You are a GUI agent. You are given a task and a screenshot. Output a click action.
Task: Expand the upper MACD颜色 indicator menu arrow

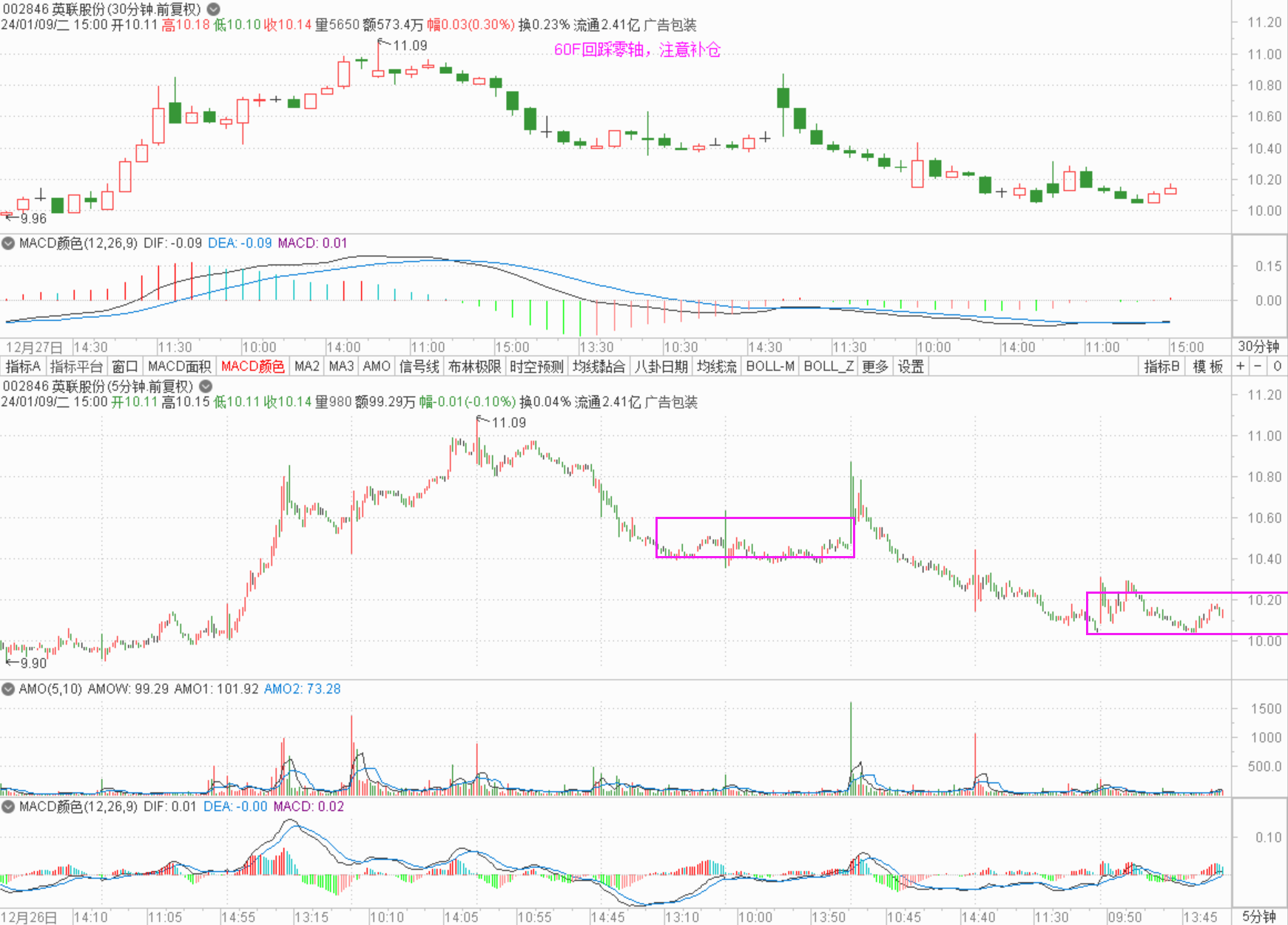[8, 243]
